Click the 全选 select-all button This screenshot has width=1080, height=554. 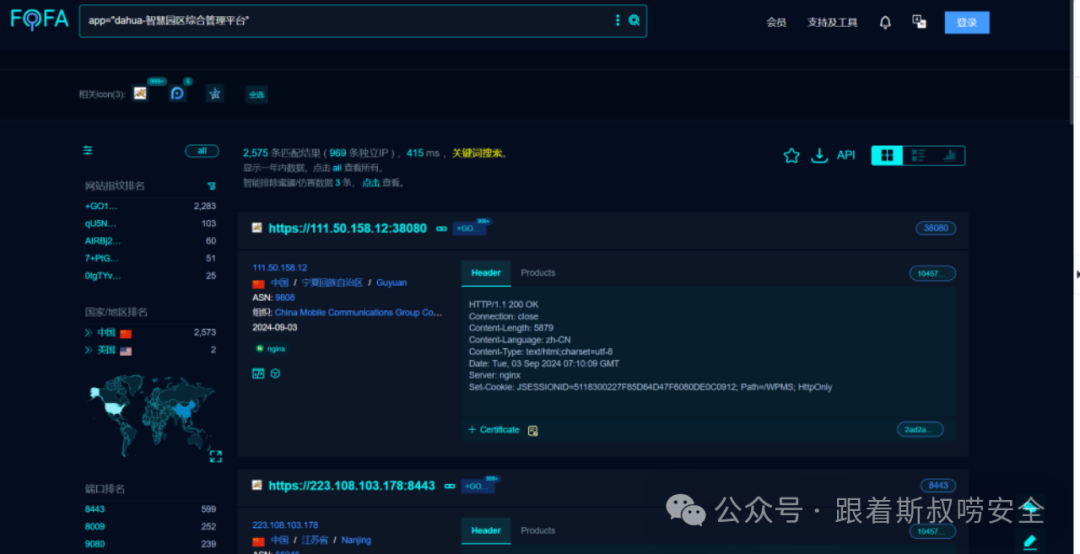[x=256, y=94]
